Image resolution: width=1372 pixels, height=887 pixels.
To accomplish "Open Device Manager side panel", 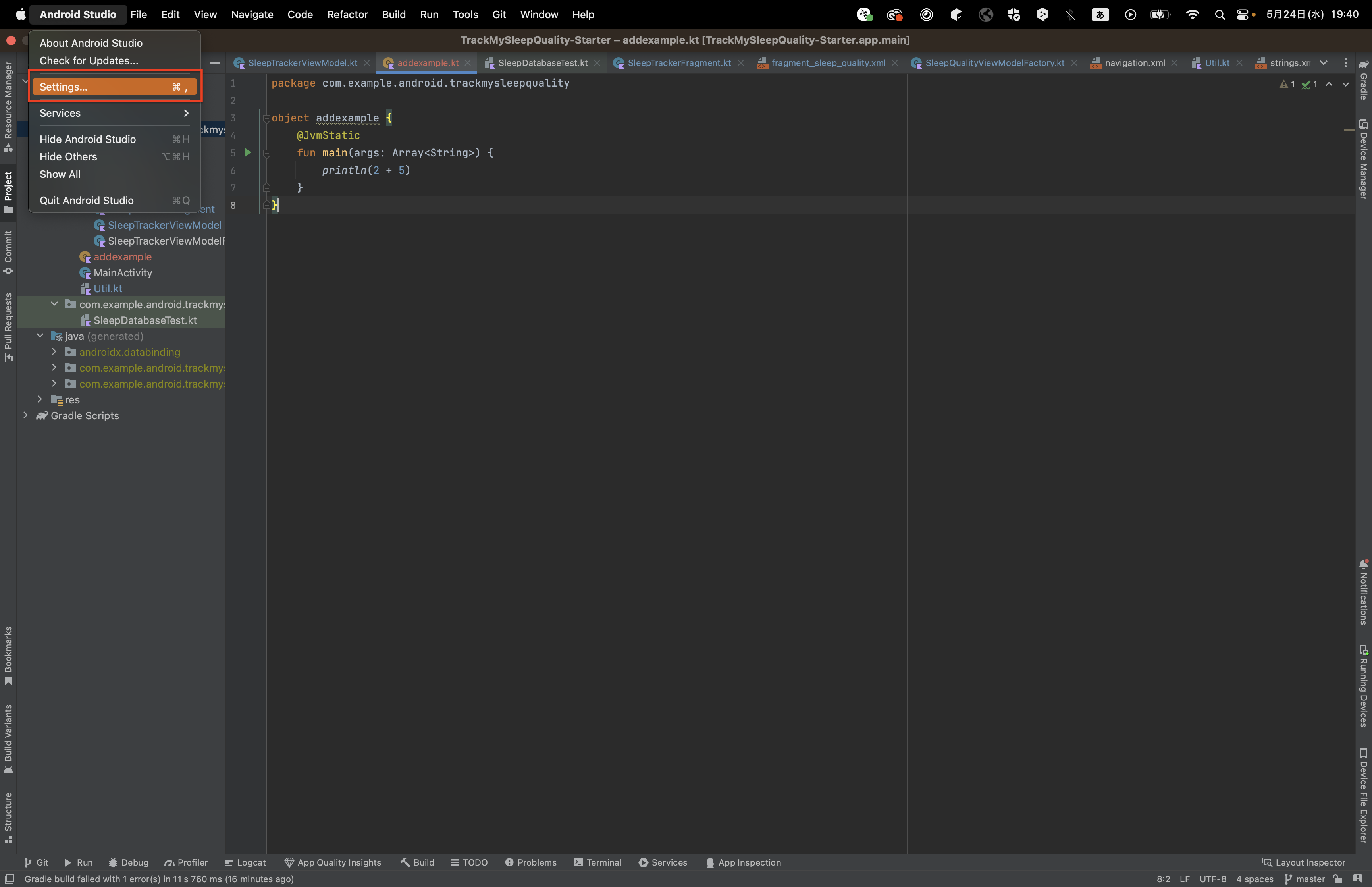I will (x=1363, y=159).
